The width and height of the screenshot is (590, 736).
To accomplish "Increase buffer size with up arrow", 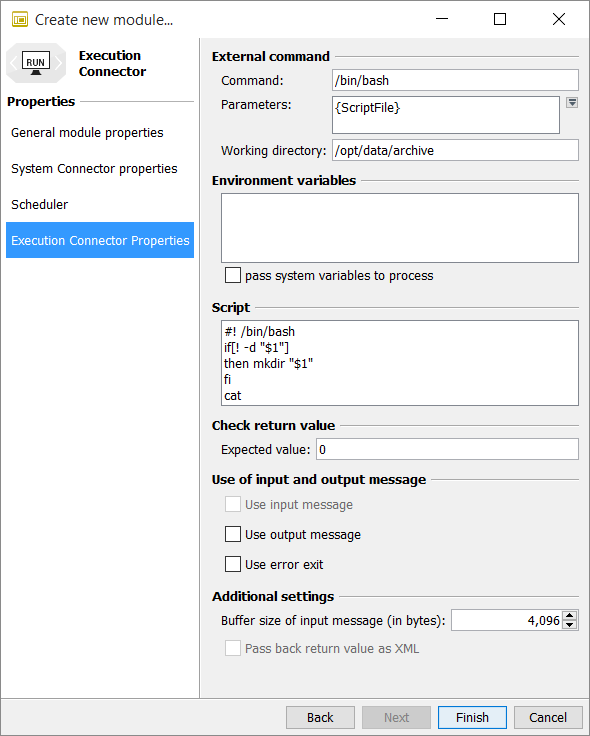I will (x=570, y=616).
